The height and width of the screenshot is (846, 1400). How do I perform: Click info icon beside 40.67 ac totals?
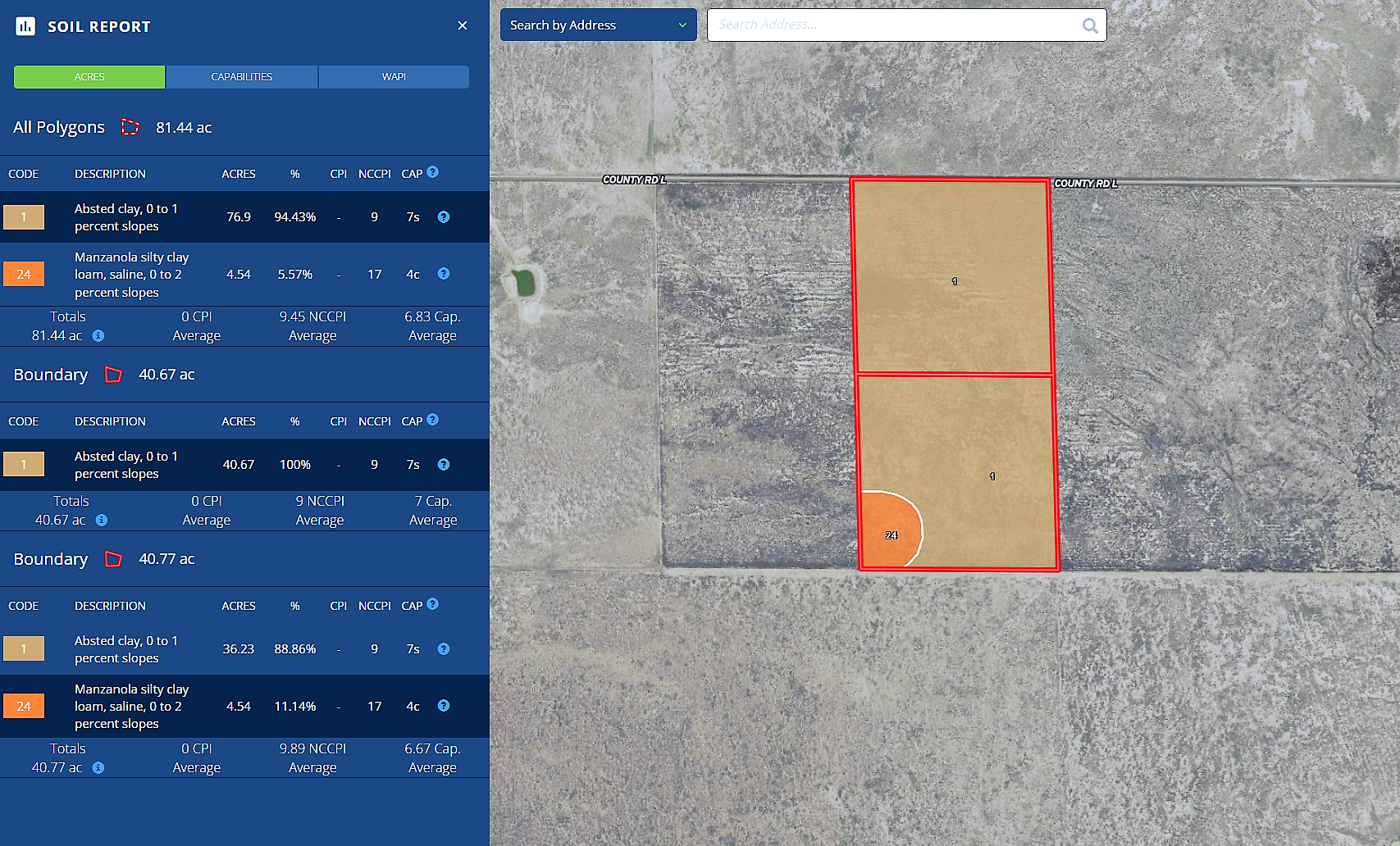coord(102,521)
